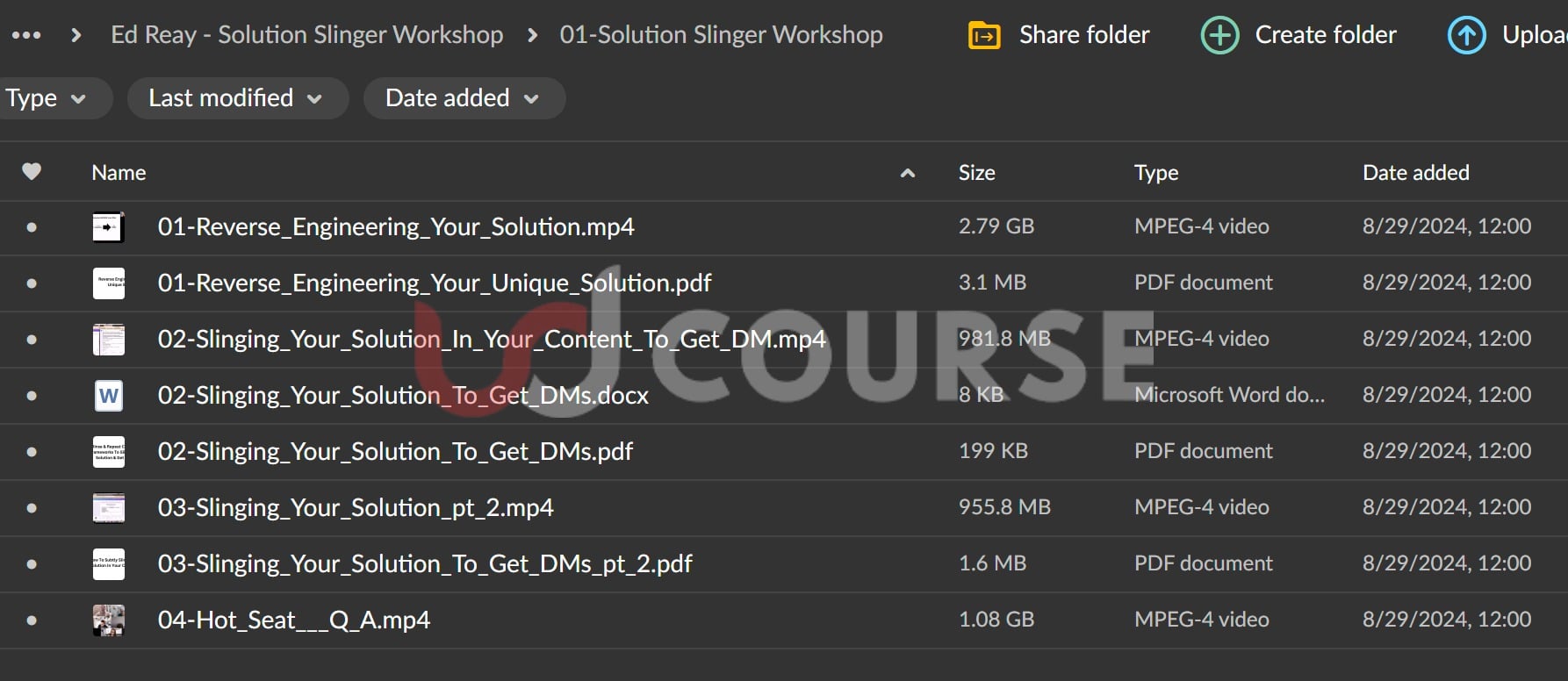Toggle the favorite dot beside 01-Reverse_Engineering_Your_Solution.mp4
Screen dimensions: 1568x681
(32, 226)
